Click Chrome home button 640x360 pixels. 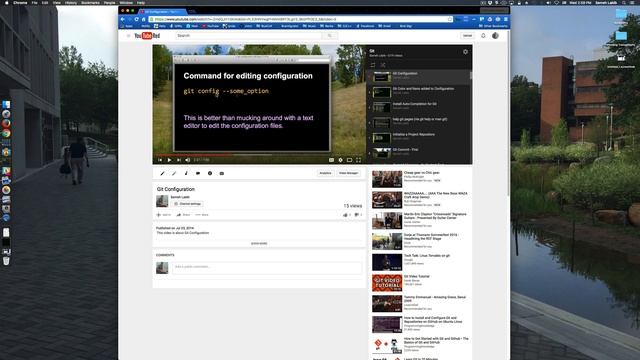pyautogui.click(x=143, y=19)
